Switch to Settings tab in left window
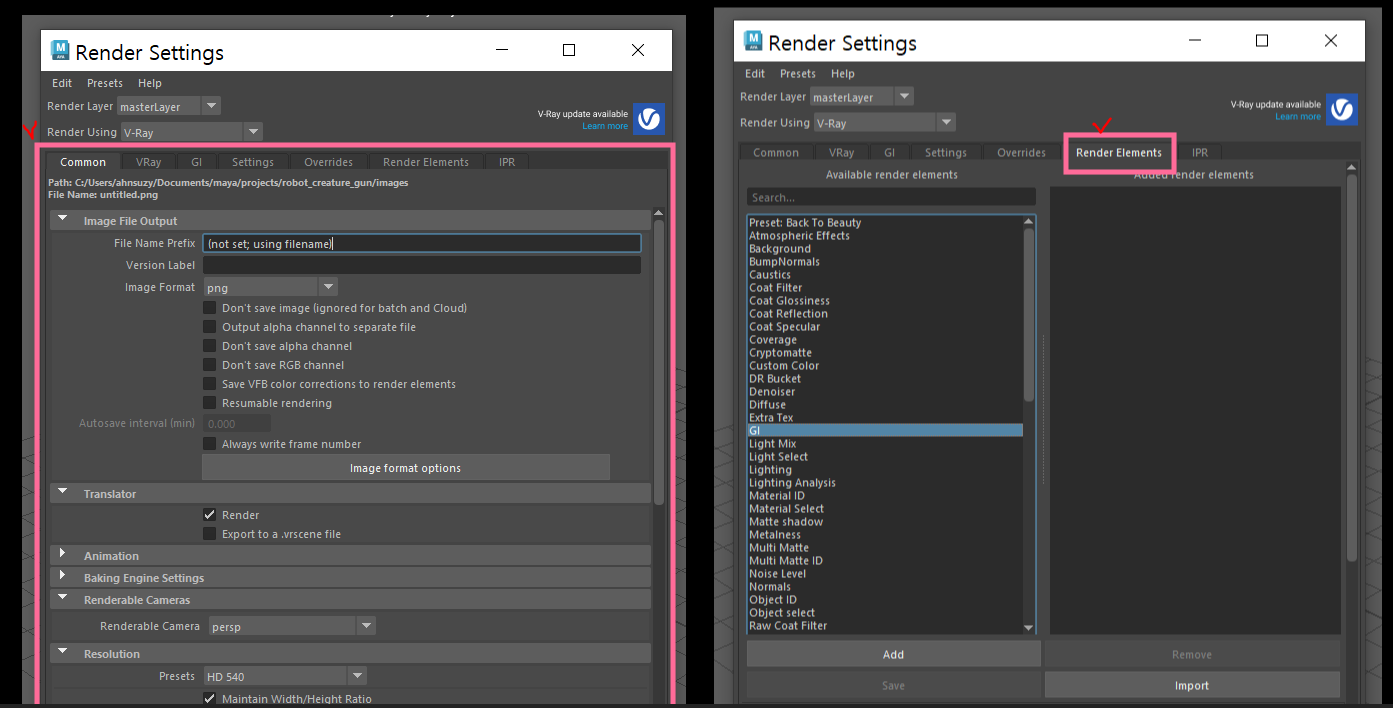1393x708 pixels. click(x=253, y=162)
